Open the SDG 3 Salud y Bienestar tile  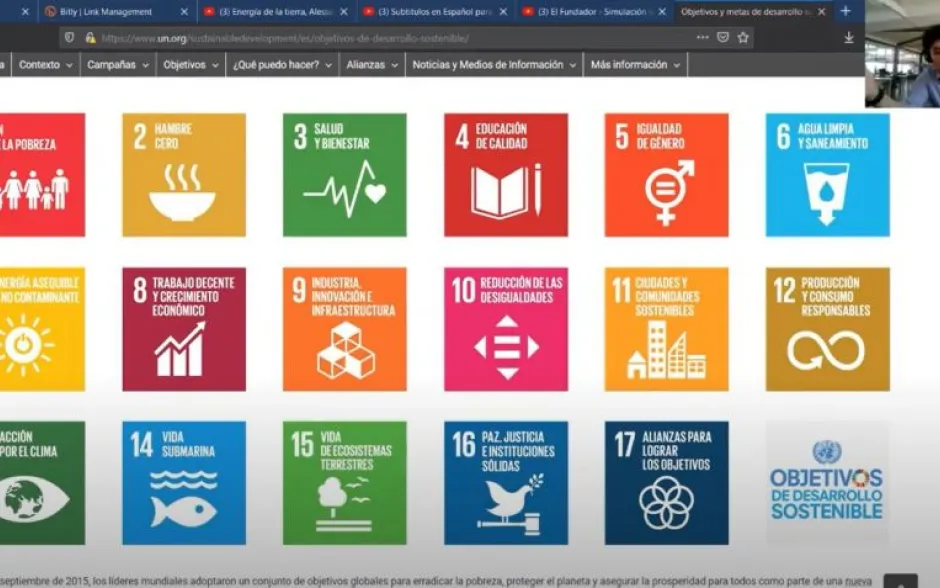[x=345, y=175]
